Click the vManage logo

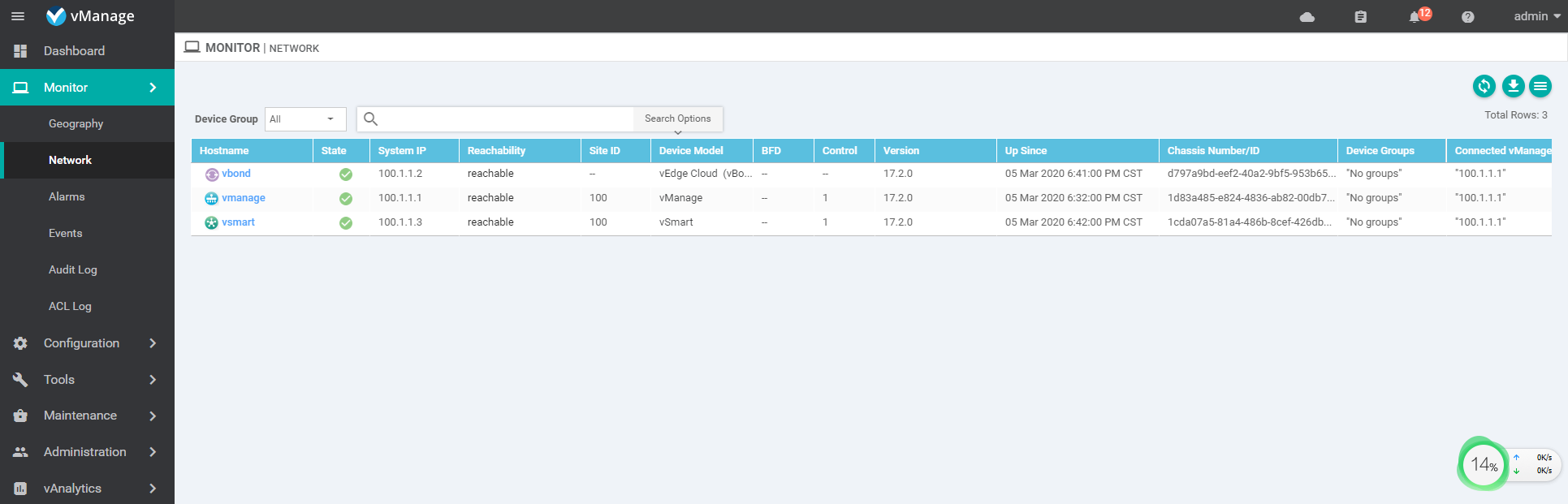pyautogui.click(x=90, y=16)
